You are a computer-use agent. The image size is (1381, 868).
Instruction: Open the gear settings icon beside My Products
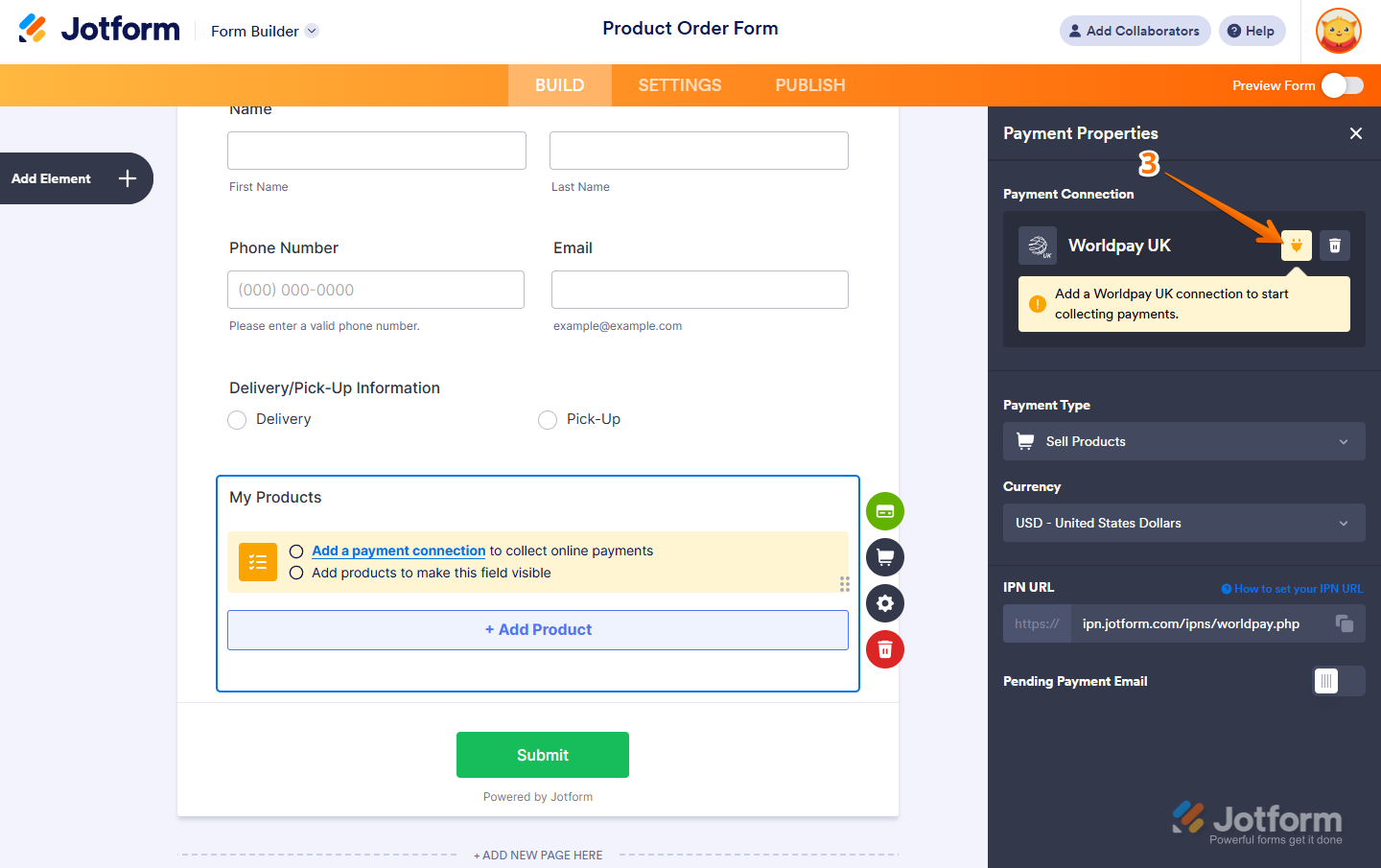click(884, 603)
